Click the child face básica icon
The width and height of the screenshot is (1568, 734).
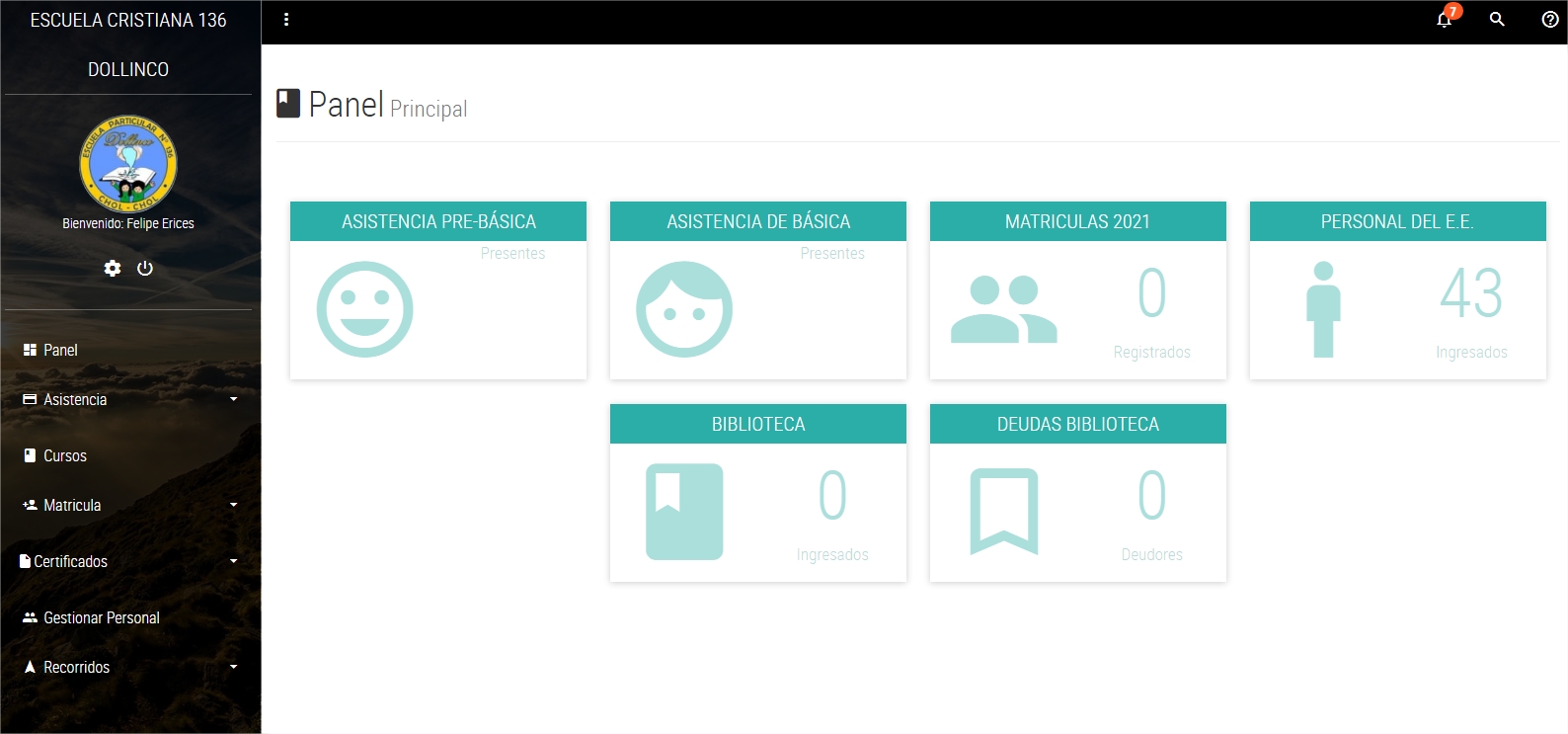point(684,309)
